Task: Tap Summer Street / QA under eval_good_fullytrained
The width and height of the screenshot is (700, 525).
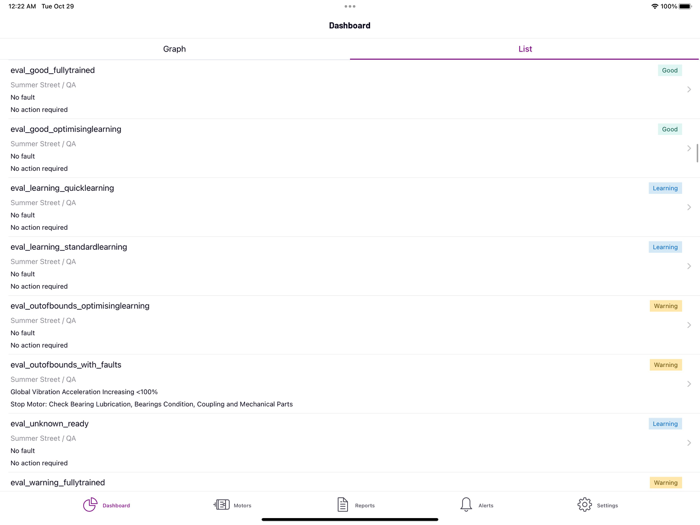Action: click(x=43, y=85)
